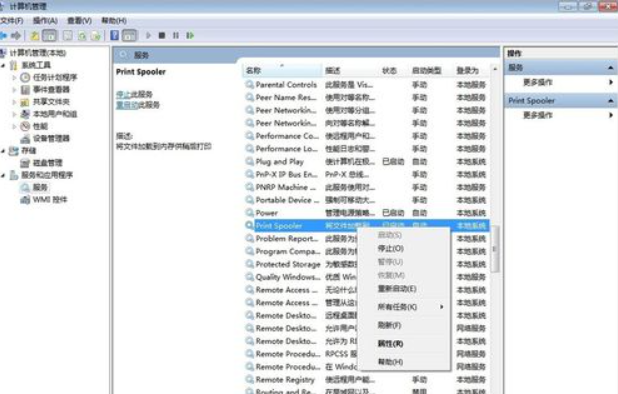Sort services by 登录为 column header

click(x=472, y=71)
